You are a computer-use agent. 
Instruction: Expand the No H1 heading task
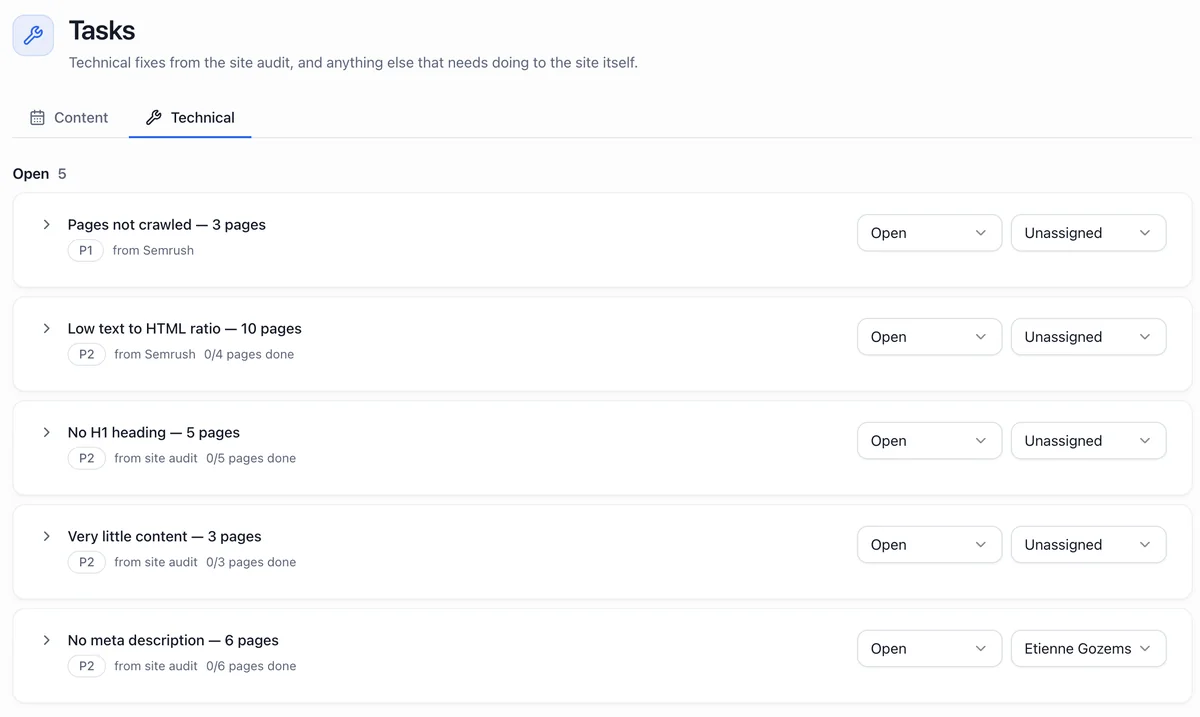46,432
